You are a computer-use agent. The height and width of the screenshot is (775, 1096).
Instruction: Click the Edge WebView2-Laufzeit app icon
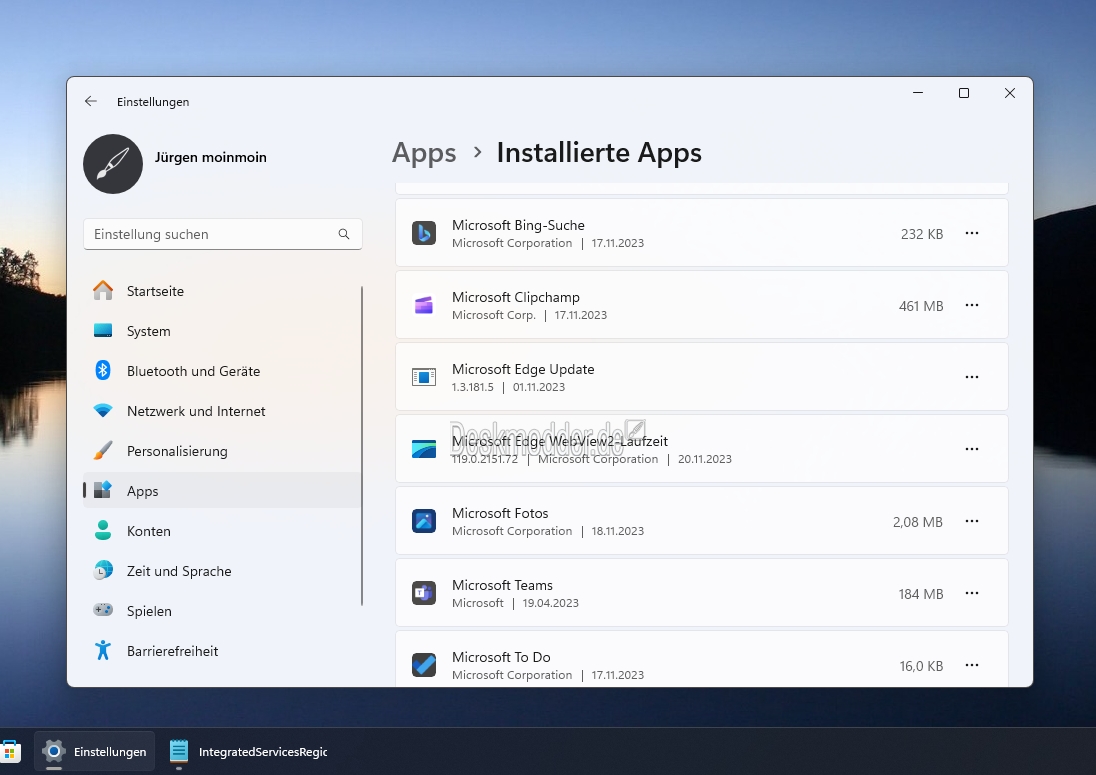[424, 449]
